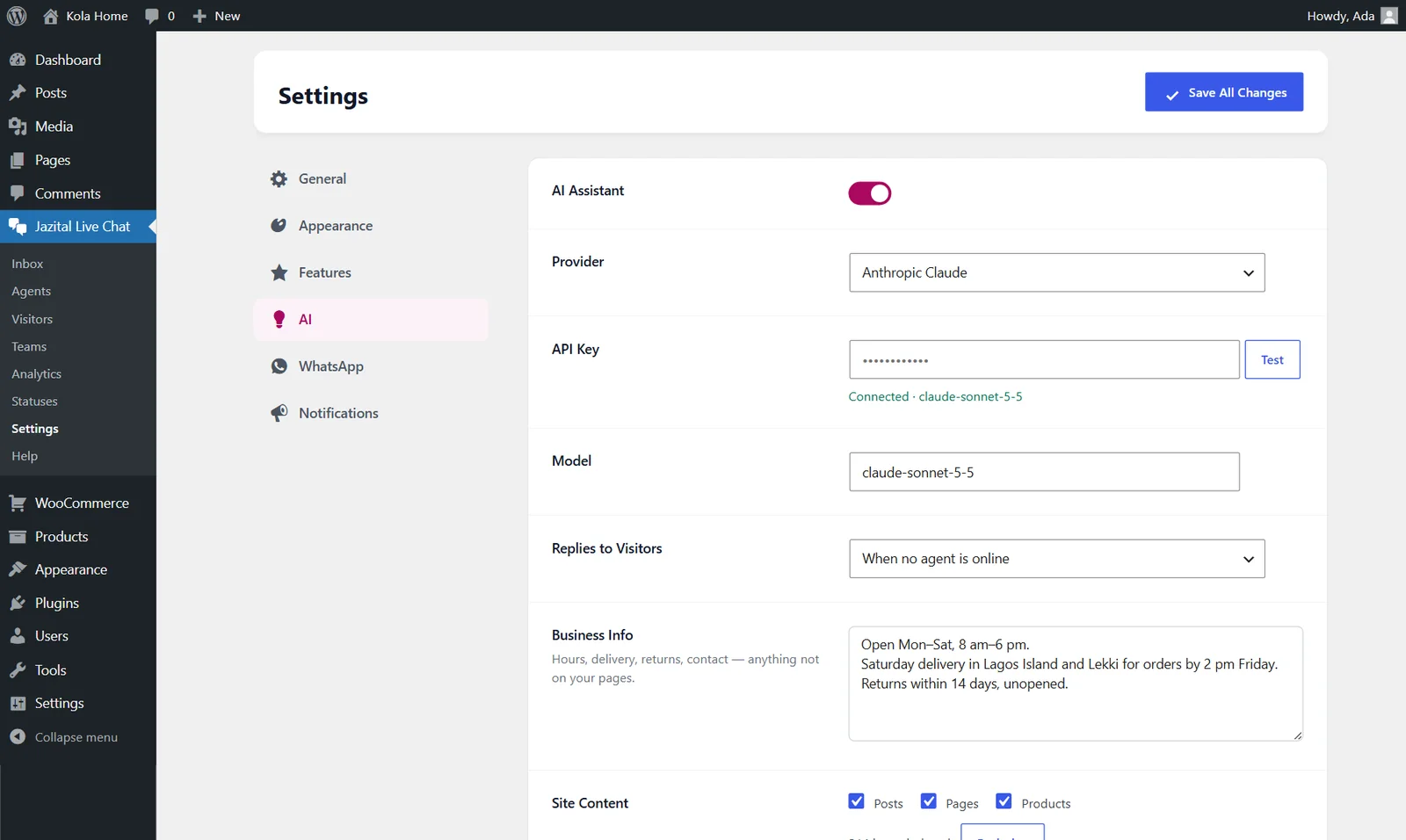1406x840 pixels.
Task: Open the Inbox submenu item
Action: point(27,264)
